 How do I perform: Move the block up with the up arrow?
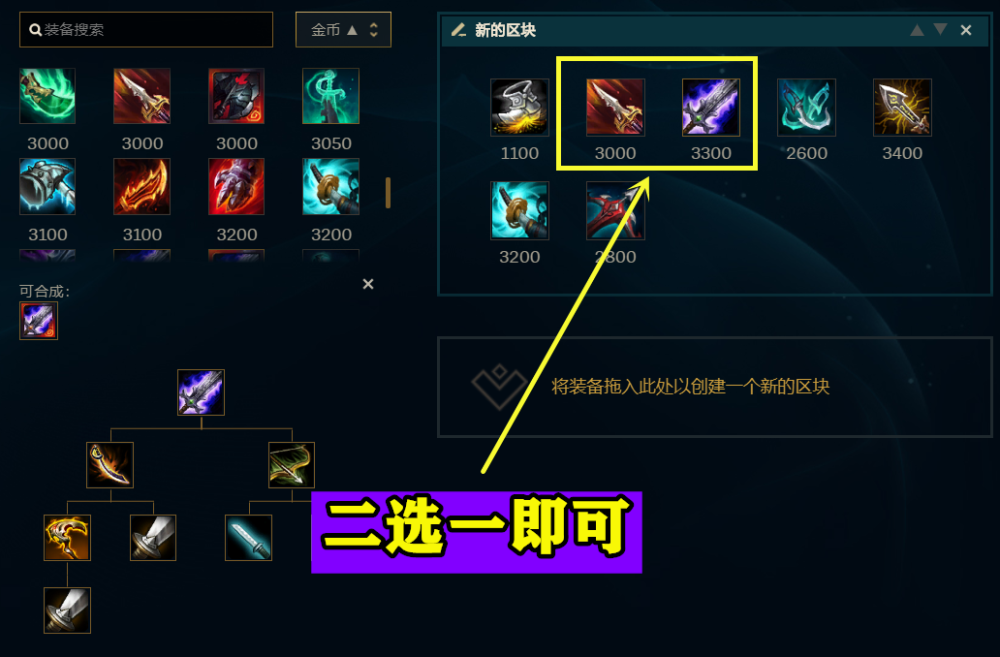917,30
